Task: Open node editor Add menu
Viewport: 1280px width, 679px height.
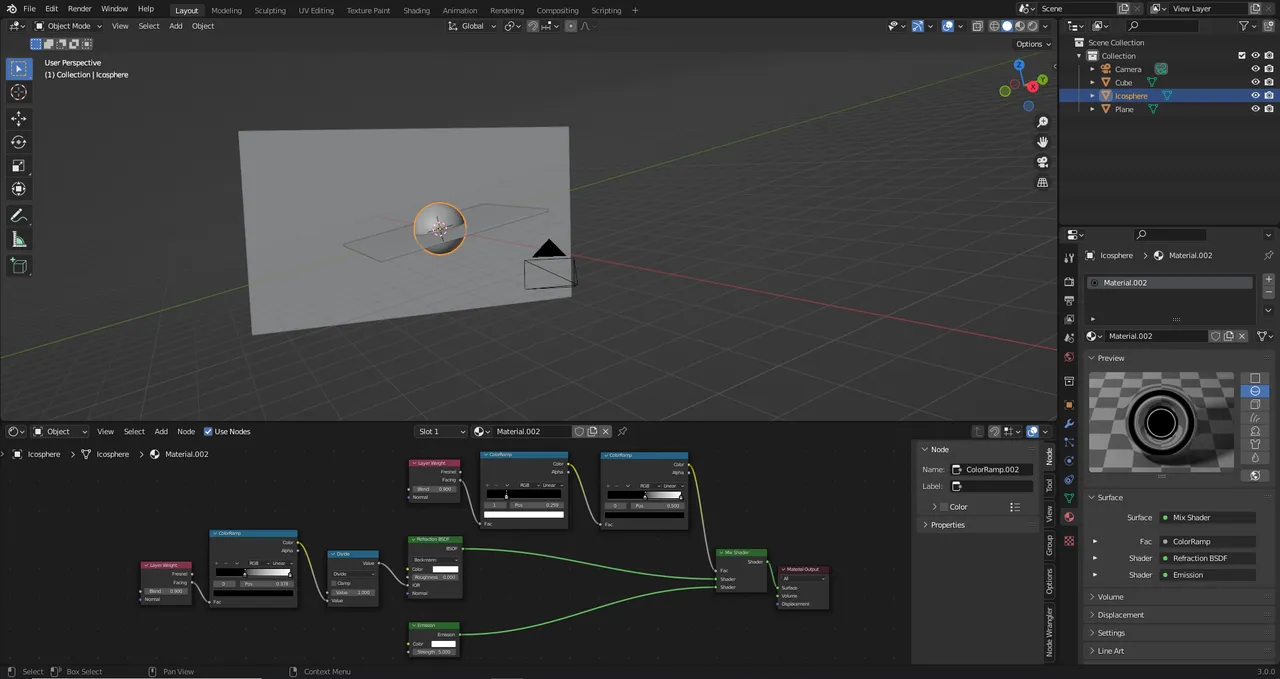Action: [x=161, y=431]
